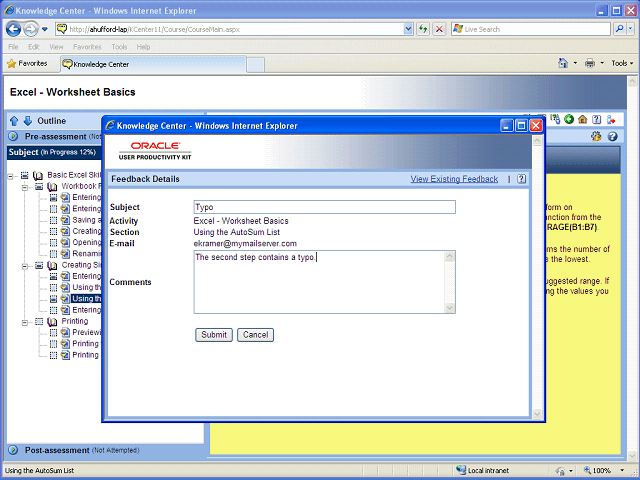Click feedback dialog scrollbar down arrow

(x=537, y=414)
